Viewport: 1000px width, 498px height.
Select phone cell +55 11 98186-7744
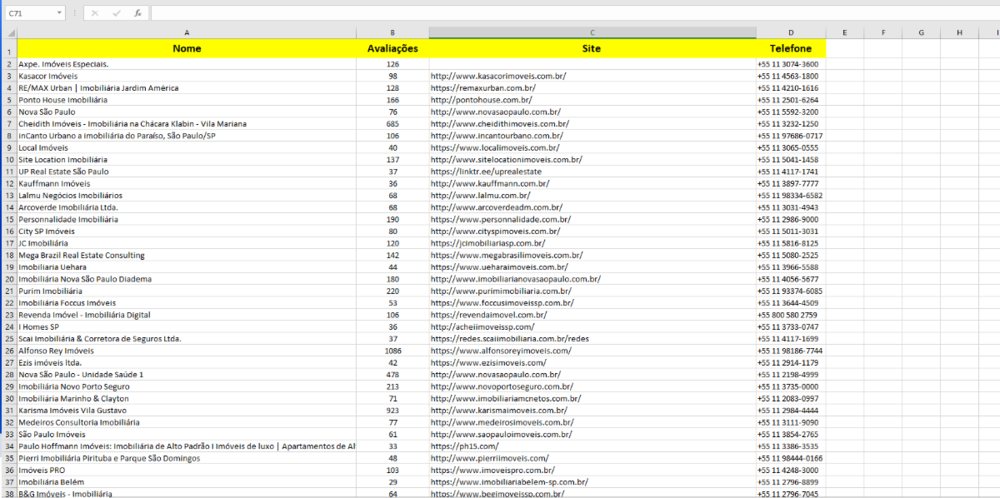(791, 351)
